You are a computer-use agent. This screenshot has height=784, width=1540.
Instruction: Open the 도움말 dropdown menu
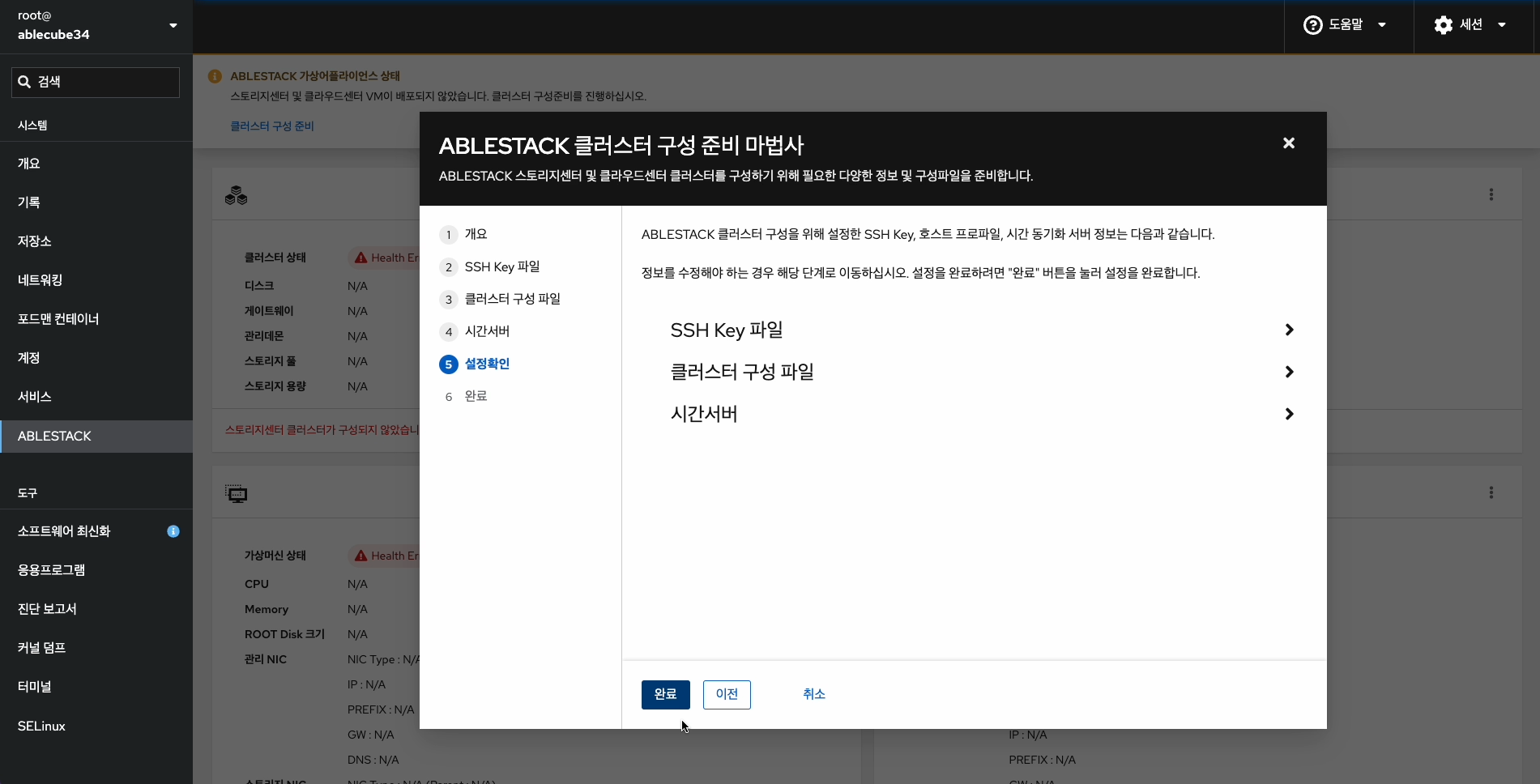click(x=1346, y=25)
